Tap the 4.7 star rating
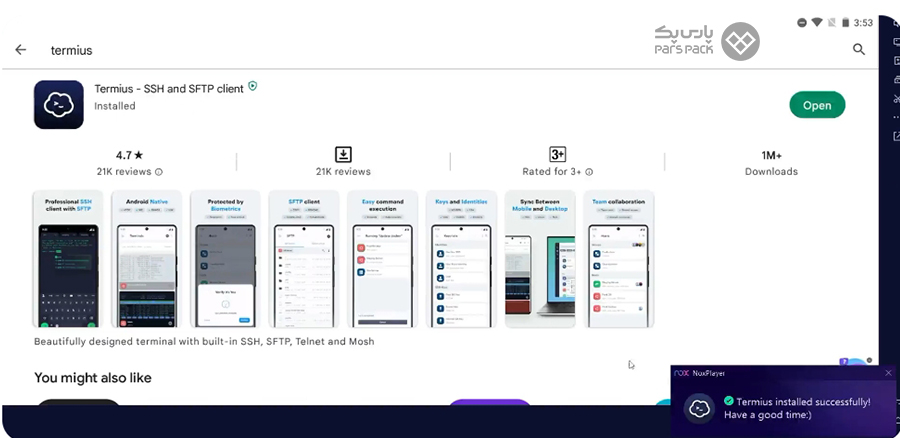This screenshot has height=438, width=900. [130, 155]
